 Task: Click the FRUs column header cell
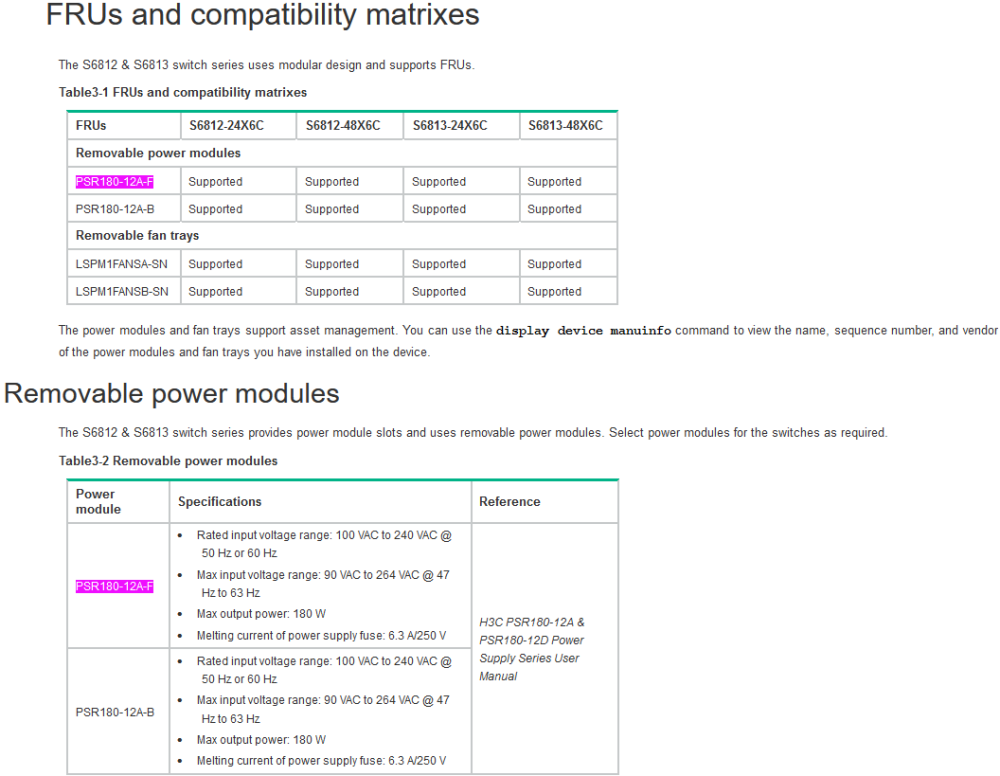point(91,126)
